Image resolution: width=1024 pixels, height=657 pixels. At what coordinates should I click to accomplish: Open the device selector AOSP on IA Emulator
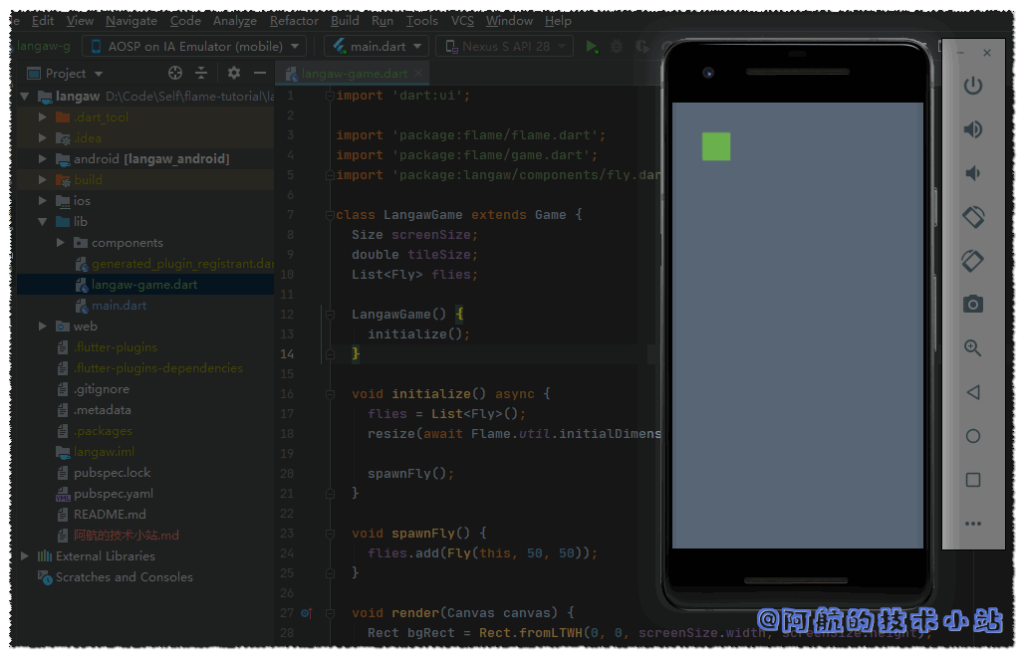pyautogui.click(x=195, y=47)
